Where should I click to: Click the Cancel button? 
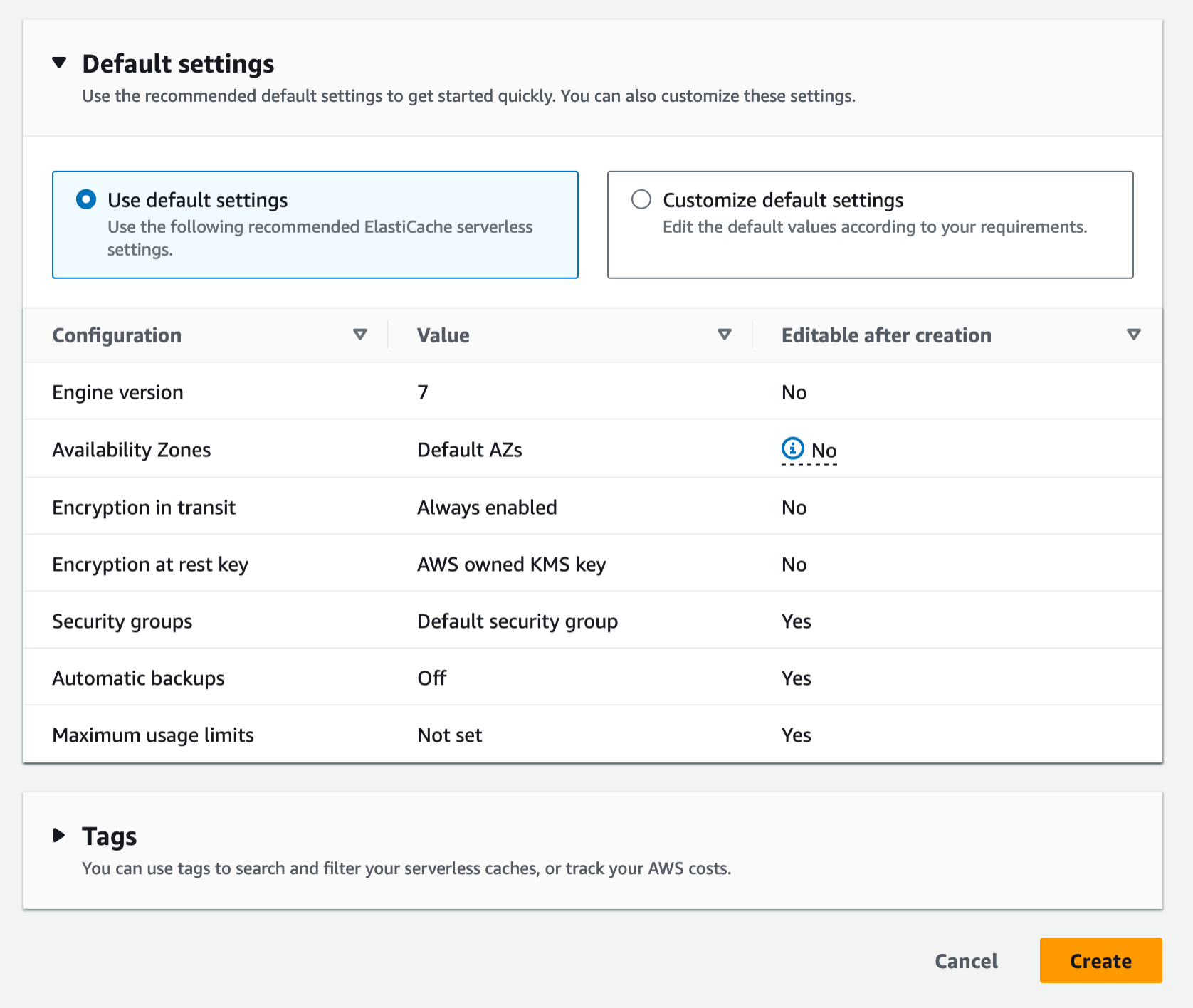966,961
